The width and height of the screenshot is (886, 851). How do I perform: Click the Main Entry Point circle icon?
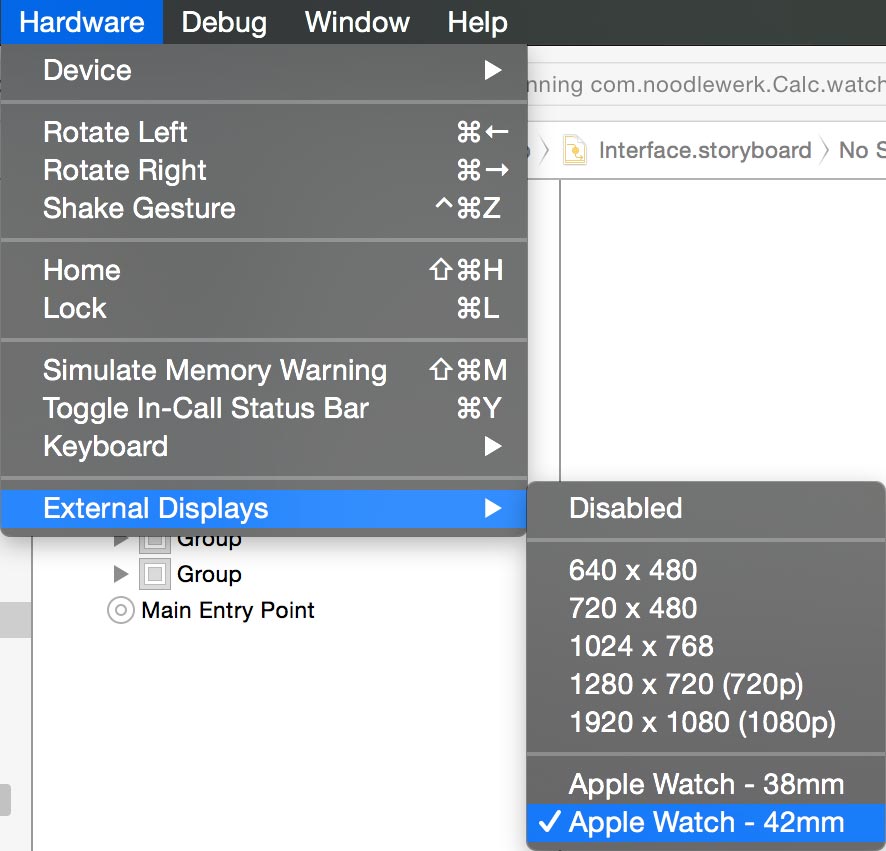(121, 610)
